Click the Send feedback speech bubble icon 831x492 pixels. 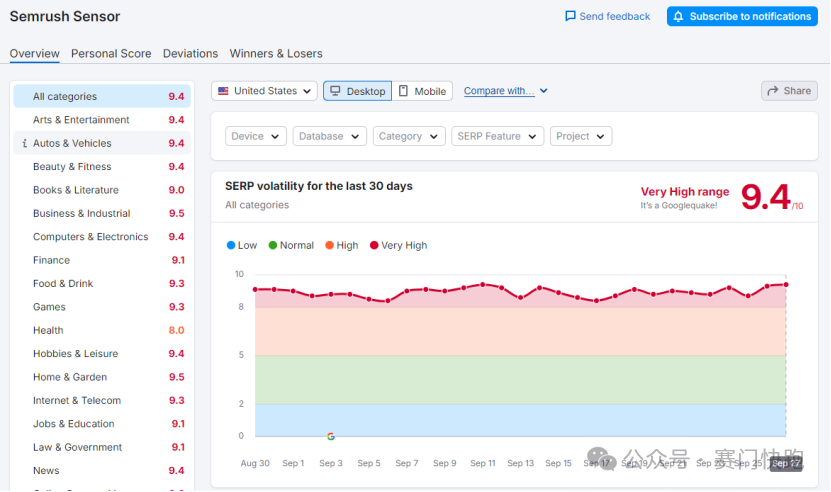click(570, 16)
